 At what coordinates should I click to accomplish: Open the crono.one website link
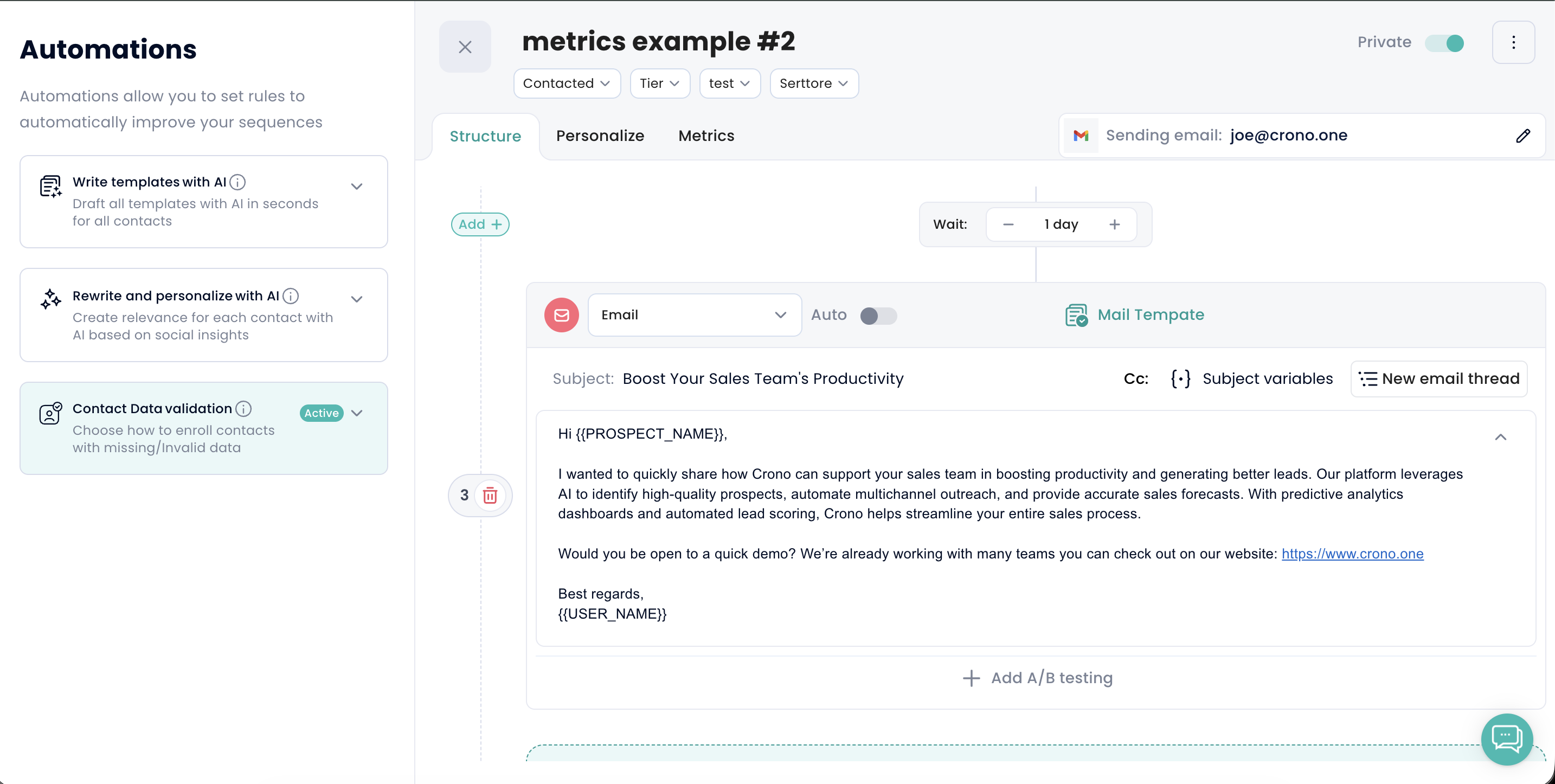(x=1352, y=554)
